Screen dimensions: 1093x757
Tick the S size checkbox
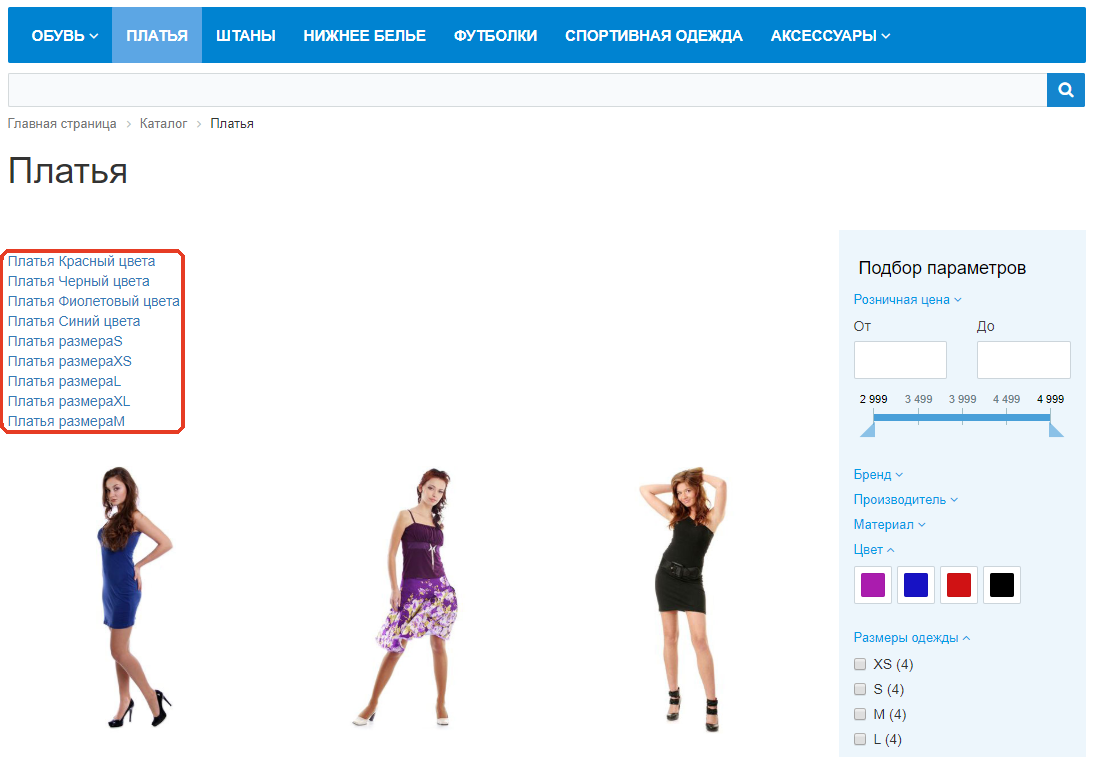[860, 689]
